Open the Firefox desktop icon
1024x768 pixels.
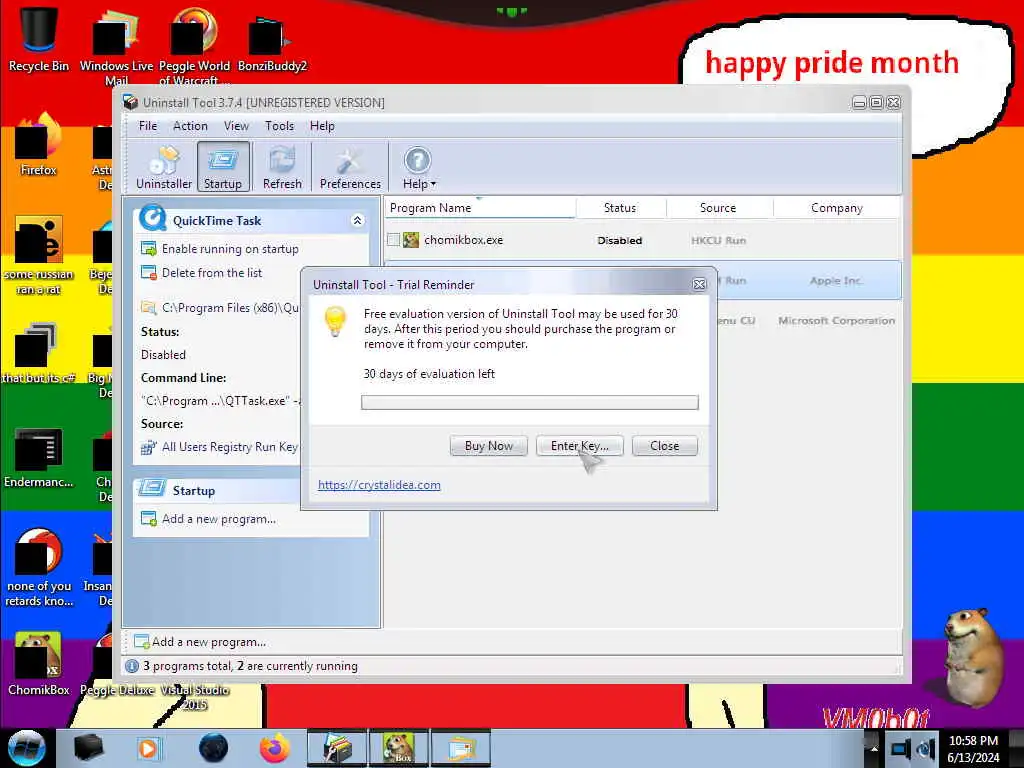click(39, 144)
